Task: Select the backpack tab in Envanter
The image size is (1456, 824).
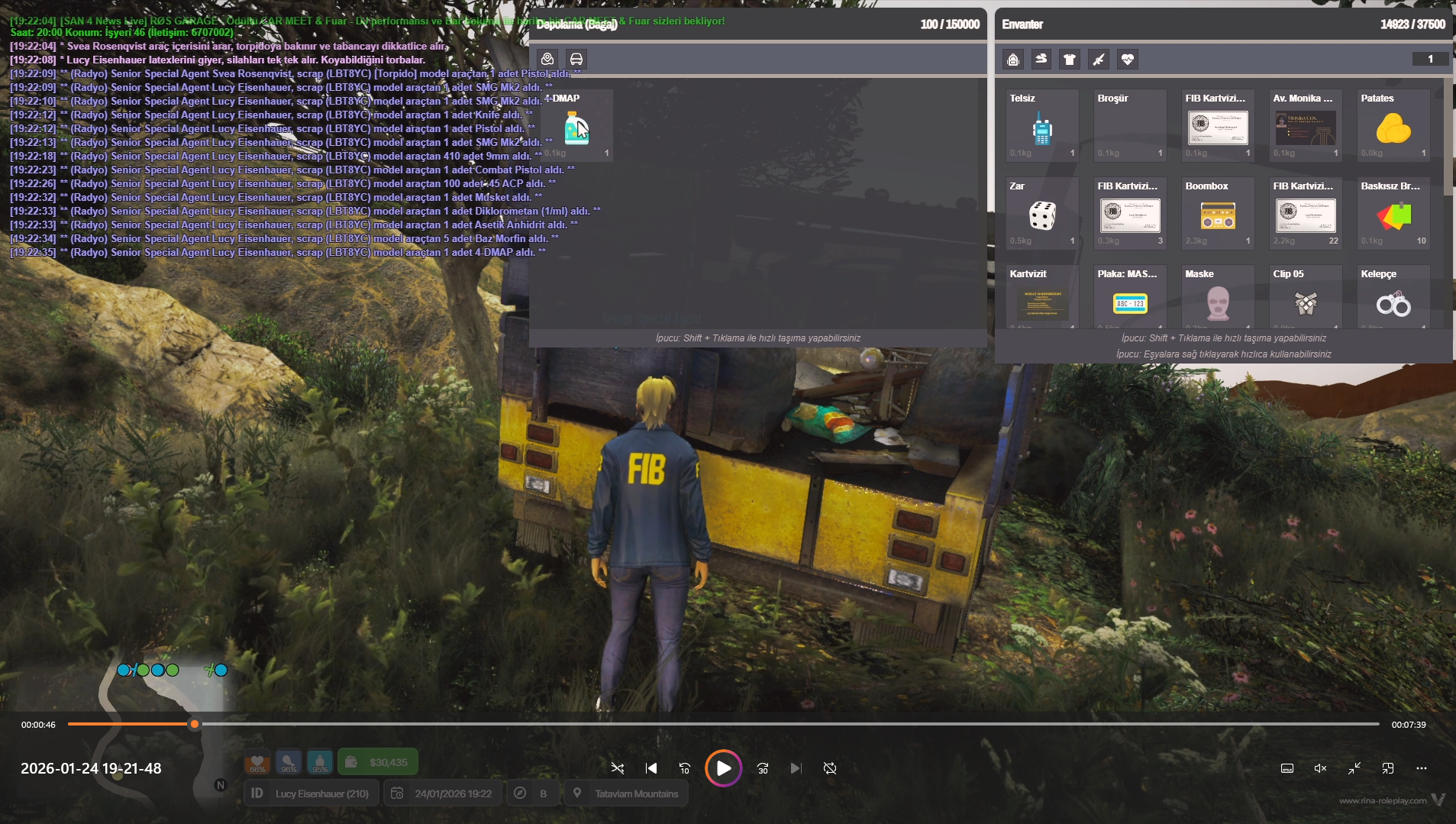Action: pyautogui.click(x=1013, y=59)
